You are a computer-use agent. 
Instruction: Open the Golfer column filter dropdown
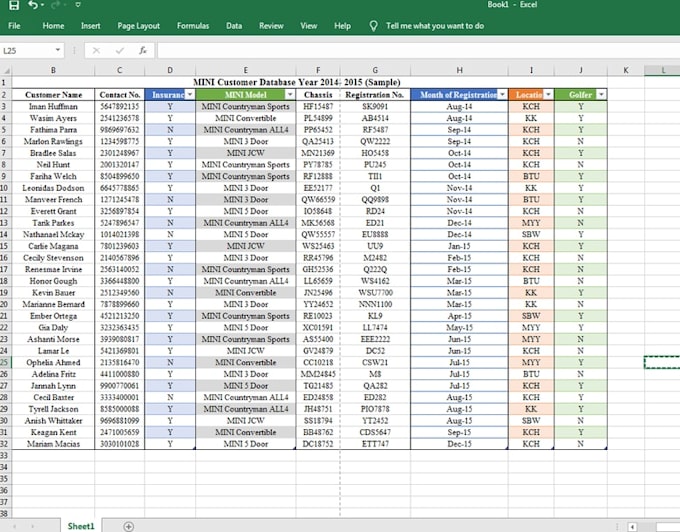coord(601,95)
